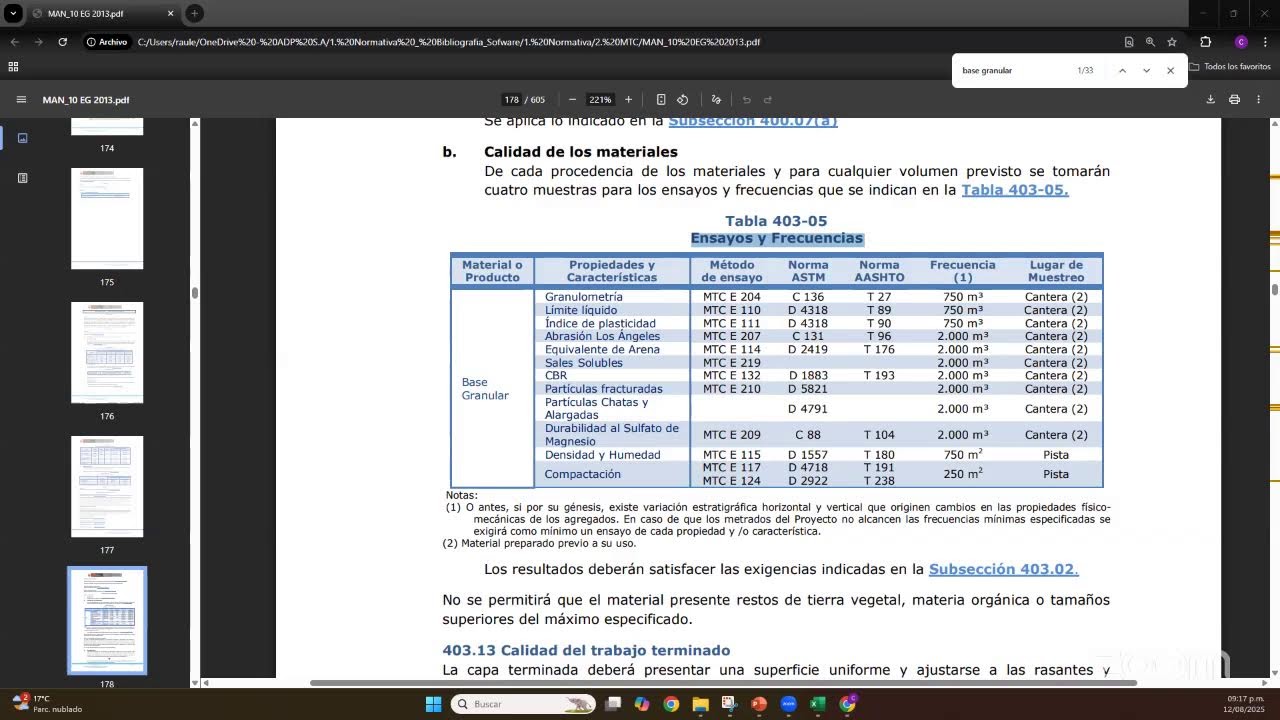Select page 174 thumbnail
1280x720 pixels.
click(107, 126)
